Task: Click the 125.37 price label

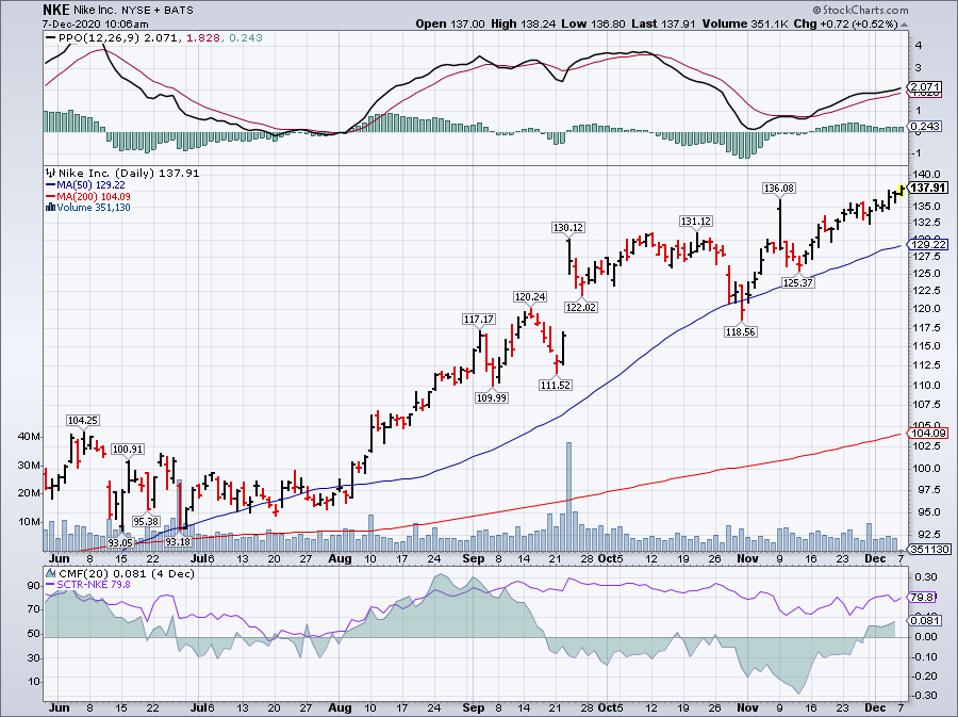Action: 798,283
